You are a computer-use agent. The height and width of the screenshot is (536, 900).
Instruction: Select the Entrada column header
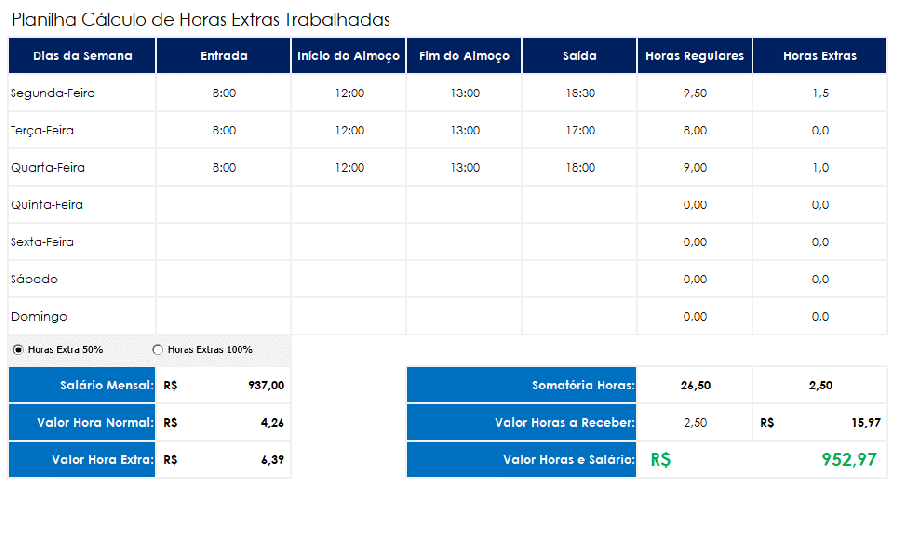[224, 56]
